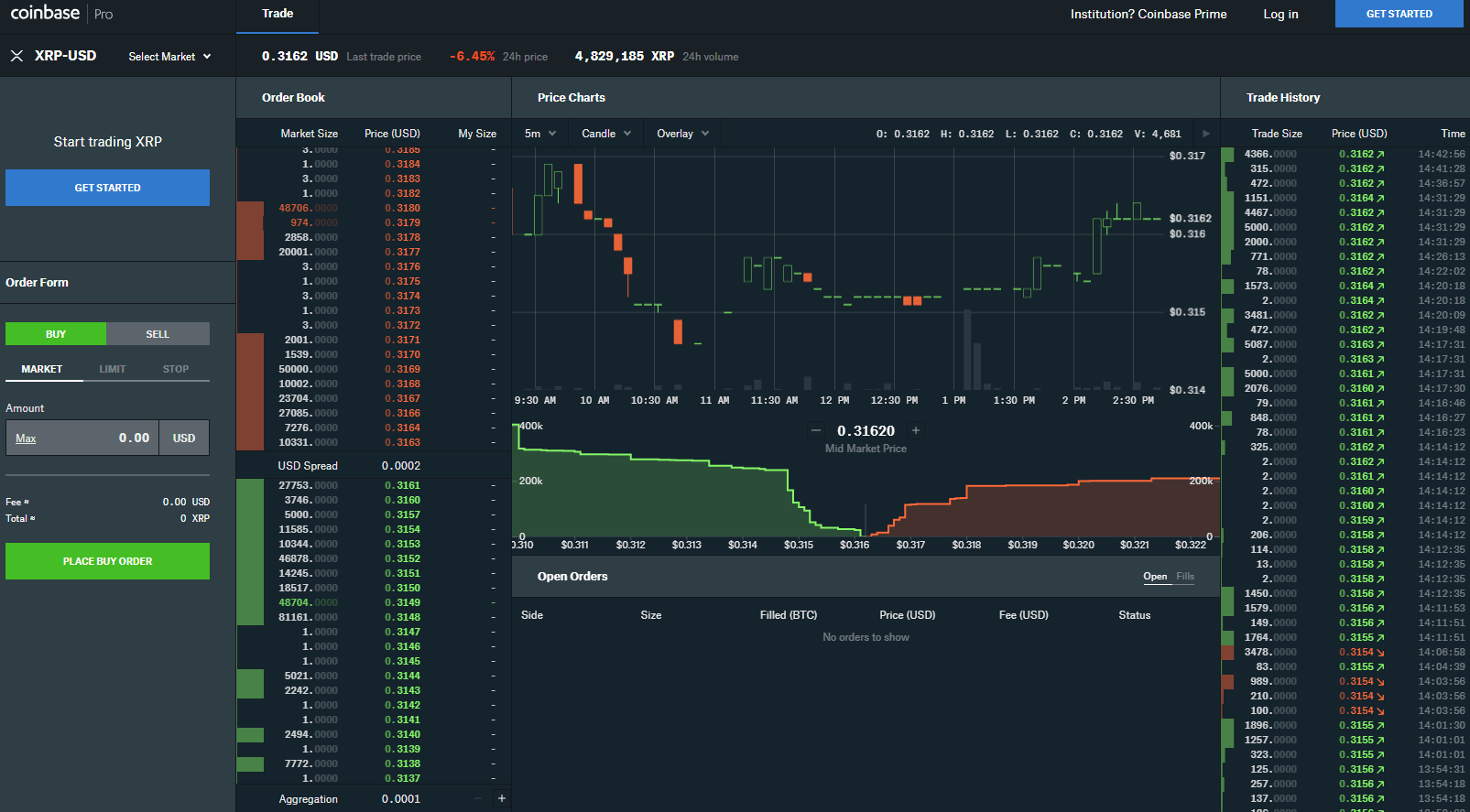Click the red candle near 10 AM
Viewport: 1470px width, 812px height.
tap(578, 183)
